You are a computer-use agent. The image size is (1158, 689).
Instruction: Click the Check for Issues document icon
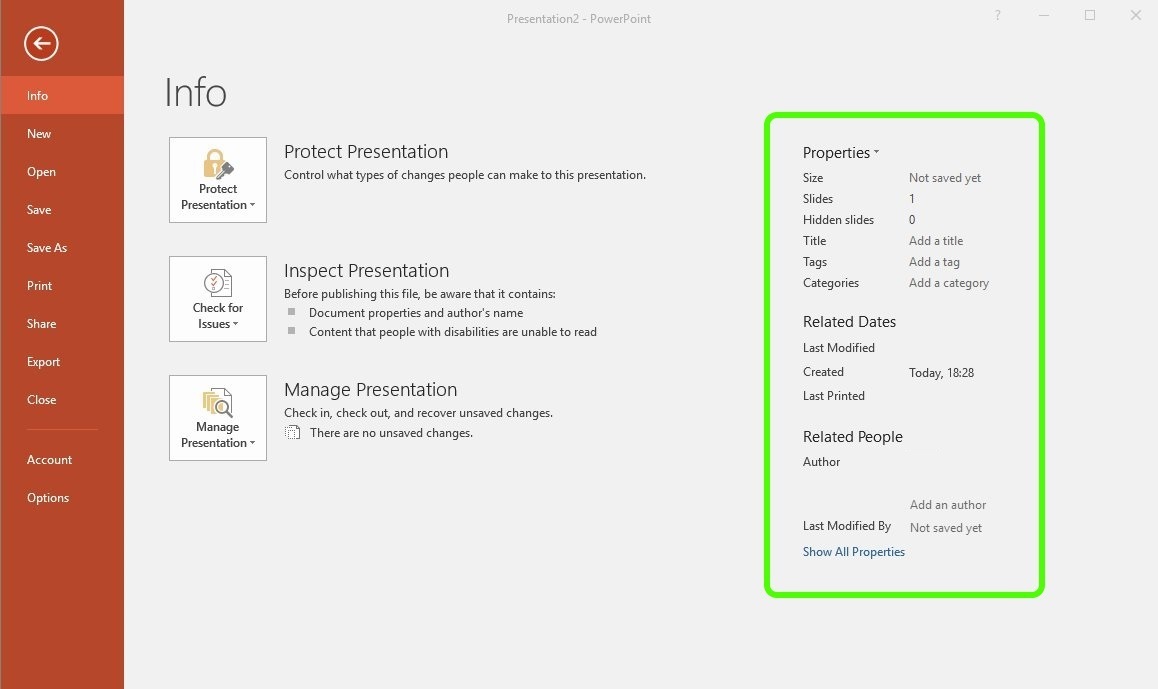[218, 282]
